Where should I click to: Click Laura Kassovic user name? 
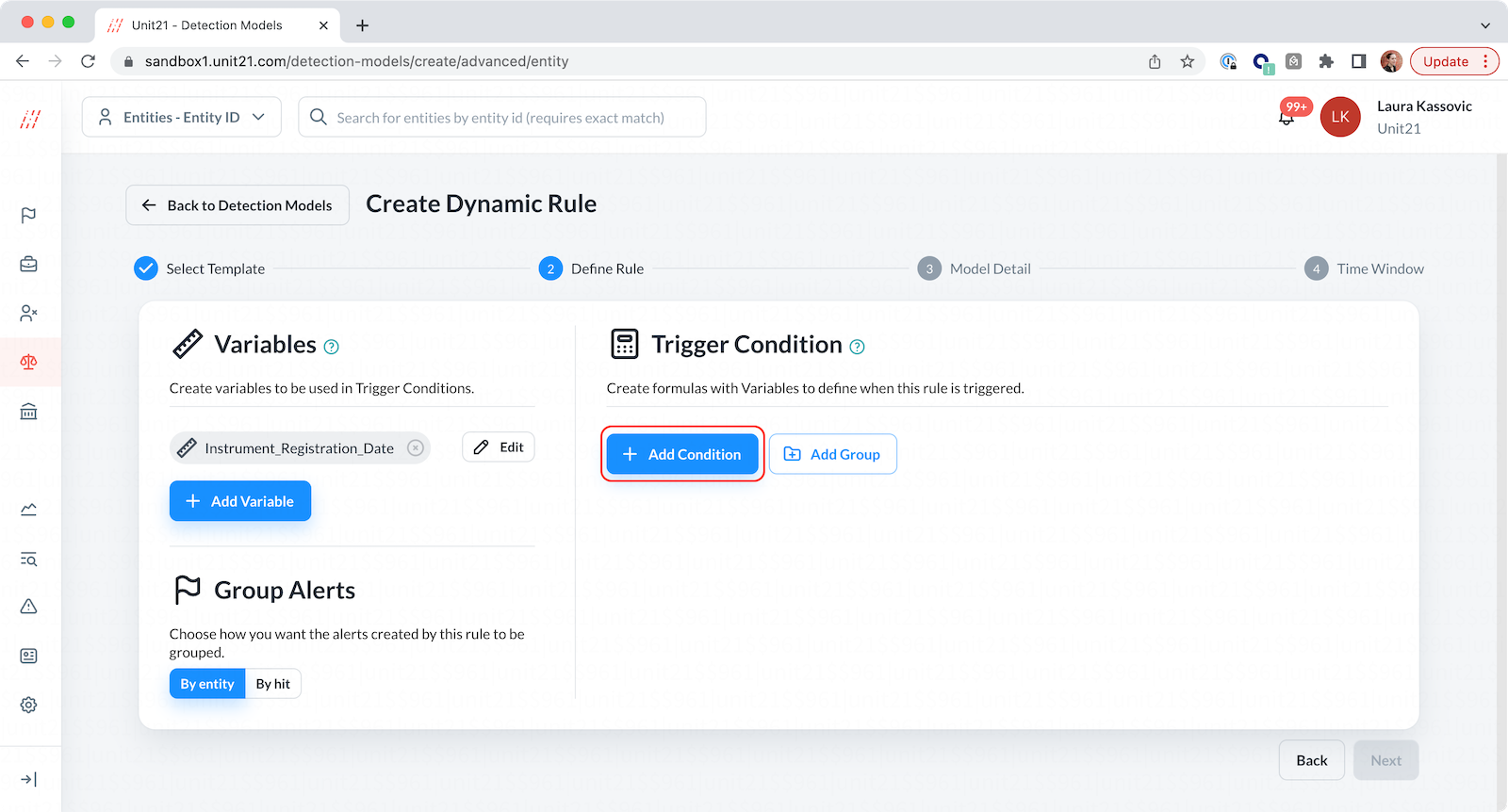pyautogui.click(x=1424, y=106)
